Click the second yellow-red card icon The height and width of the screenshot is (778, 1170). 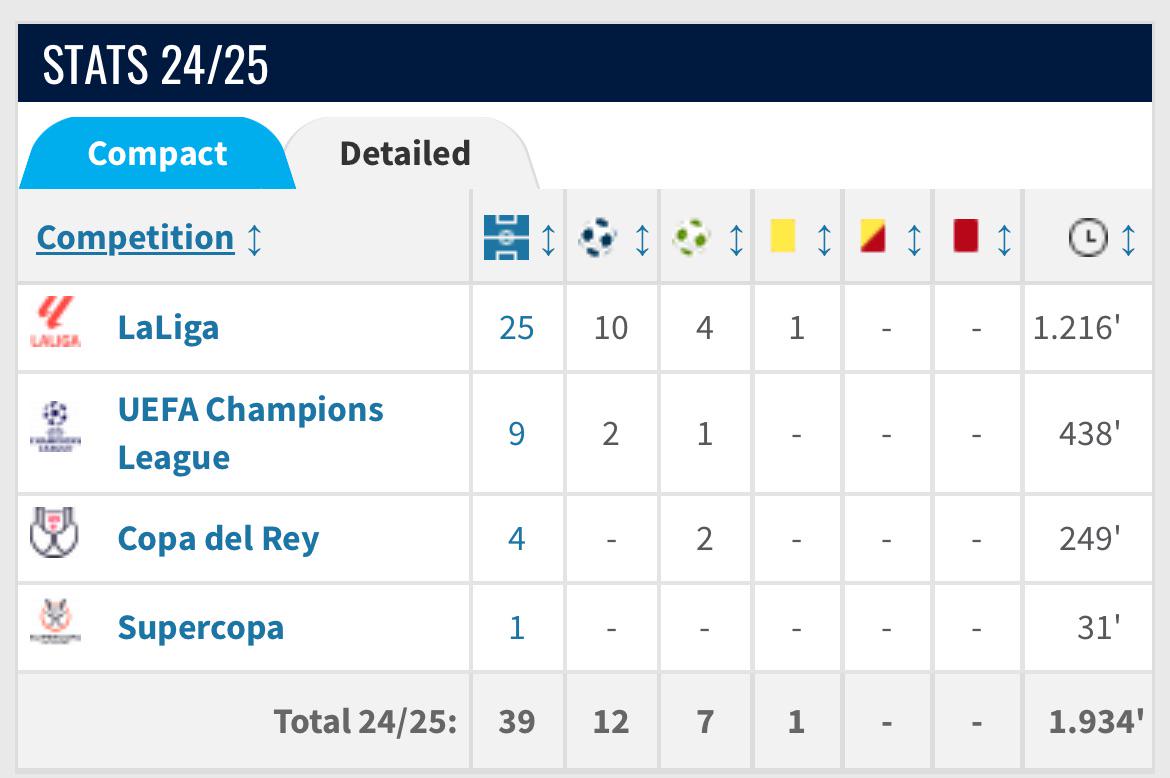[873, 235]
